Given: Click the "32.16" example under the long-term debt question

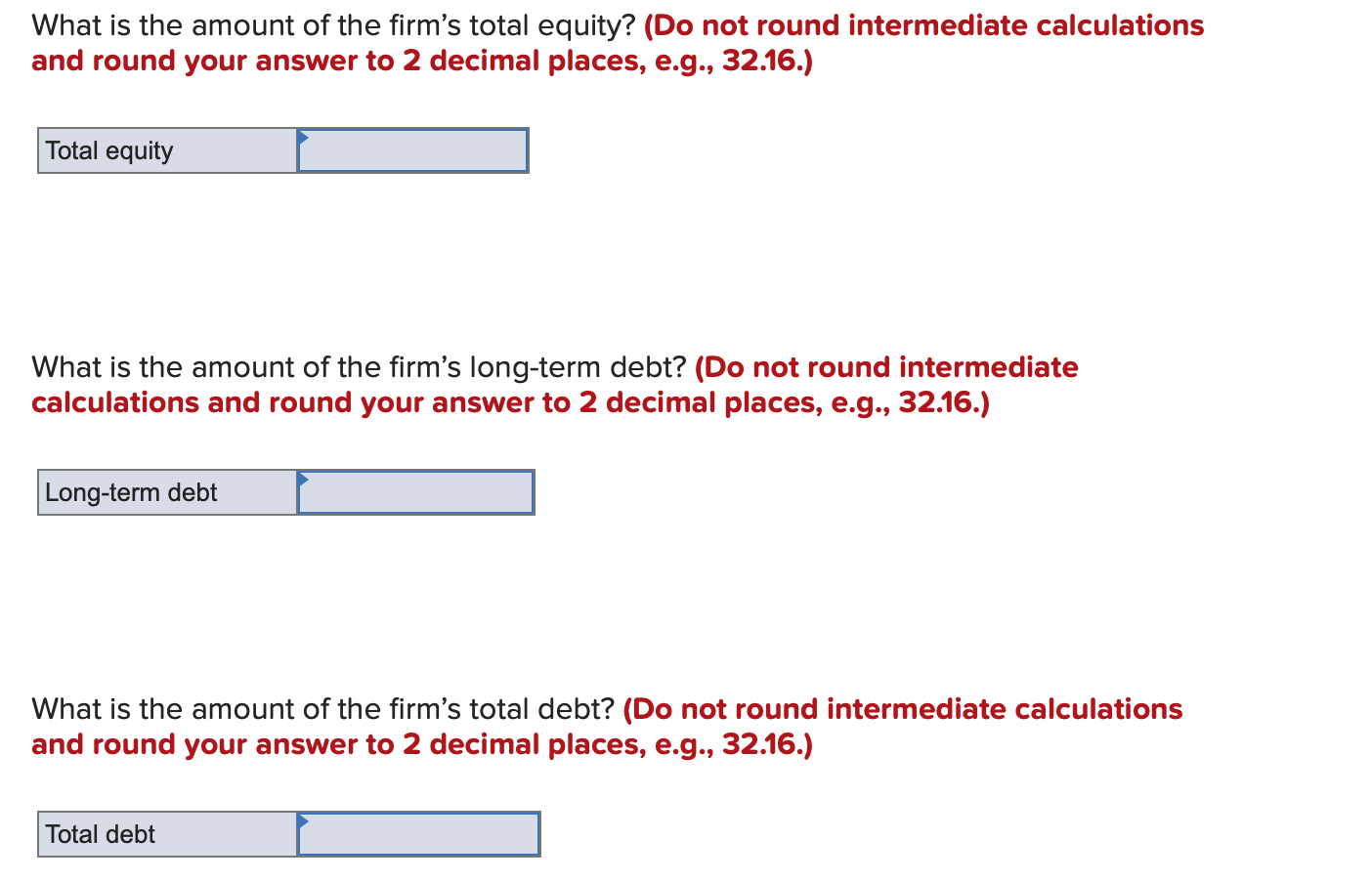Looking at the screenshot, I should tap(938, 402).
